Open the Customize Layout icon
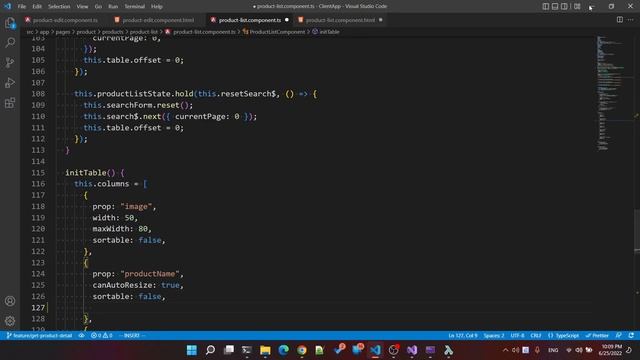The width and height of the screenshot is (640, 360). click(x=577, y=6)
